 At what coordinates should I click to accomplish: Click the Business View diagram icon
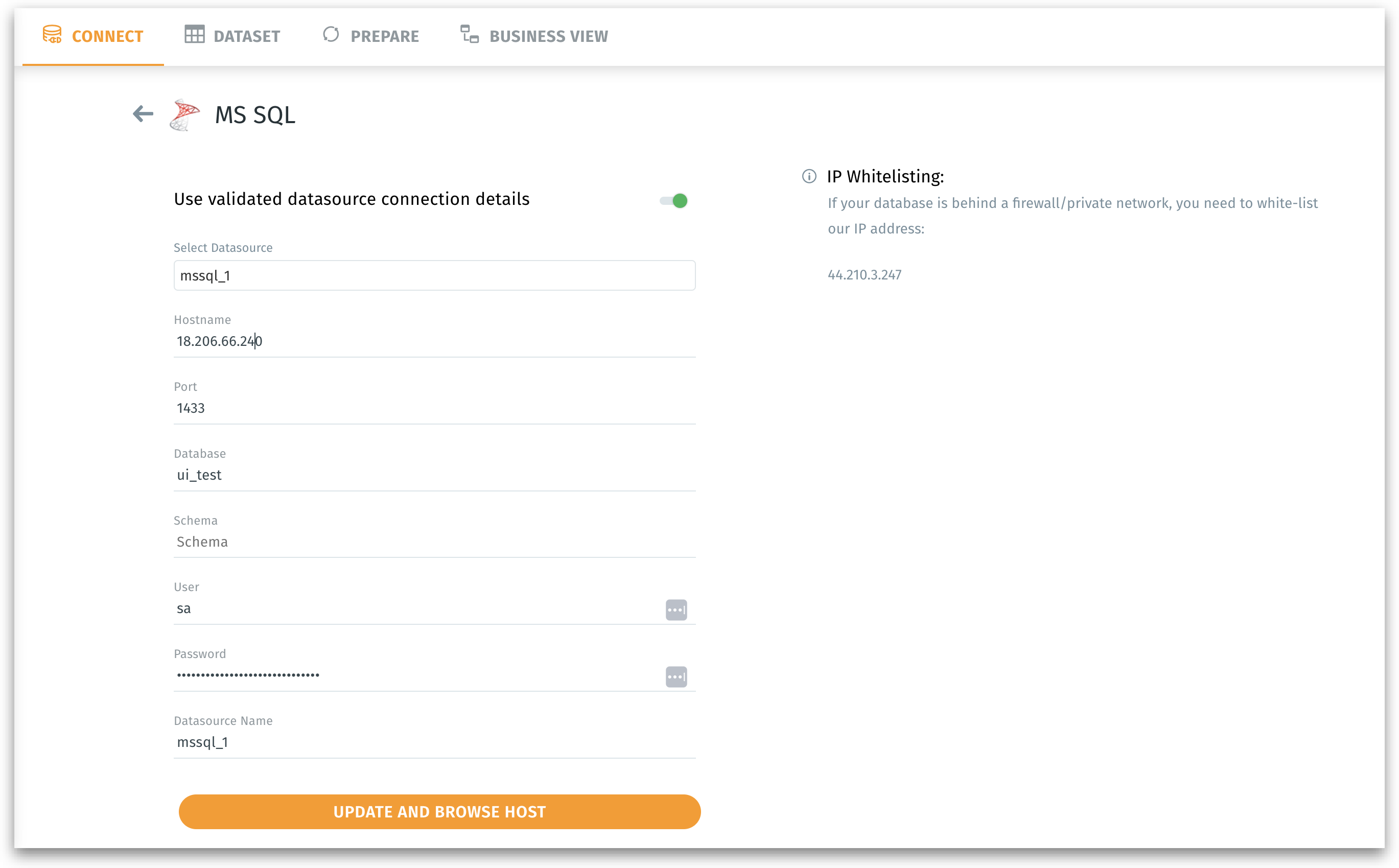pos(470,34)
